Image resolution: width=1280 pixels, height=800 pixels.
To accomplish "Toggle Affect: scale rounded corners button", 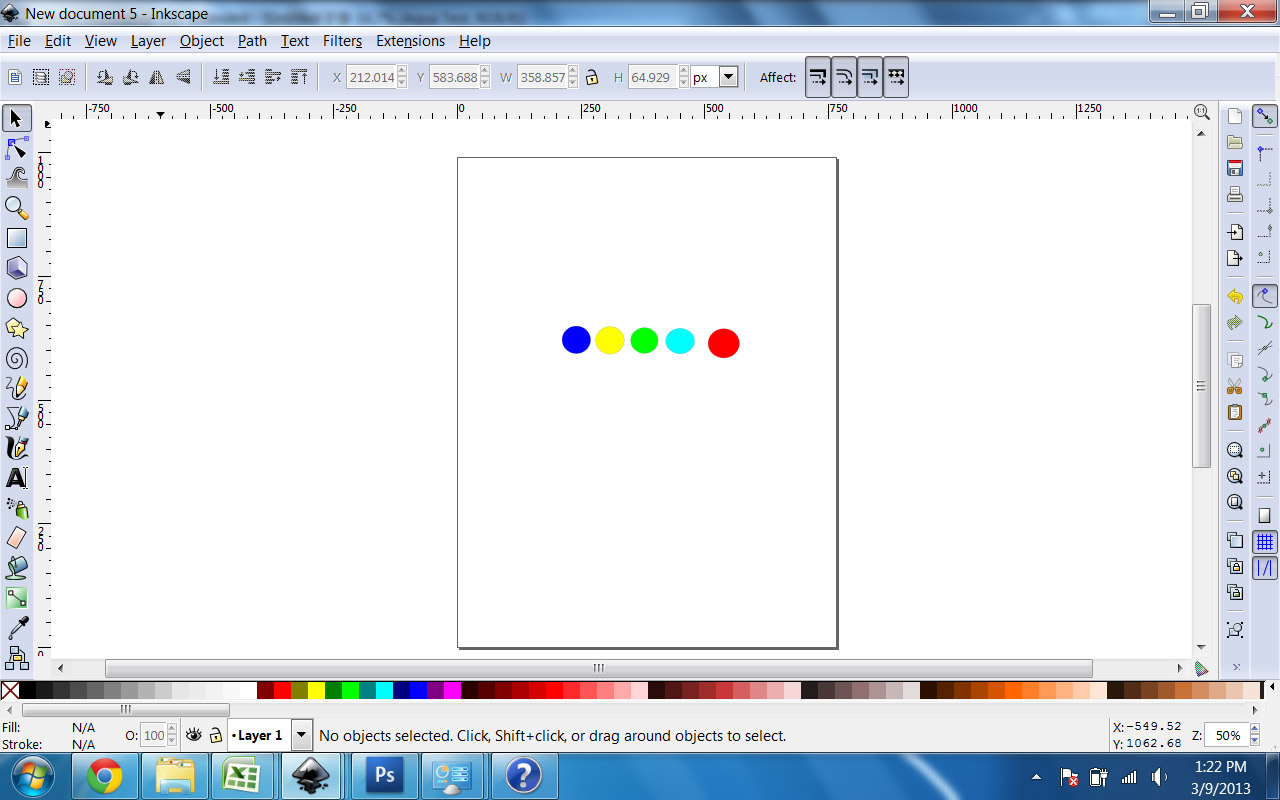I will click(x=844, y=77).
